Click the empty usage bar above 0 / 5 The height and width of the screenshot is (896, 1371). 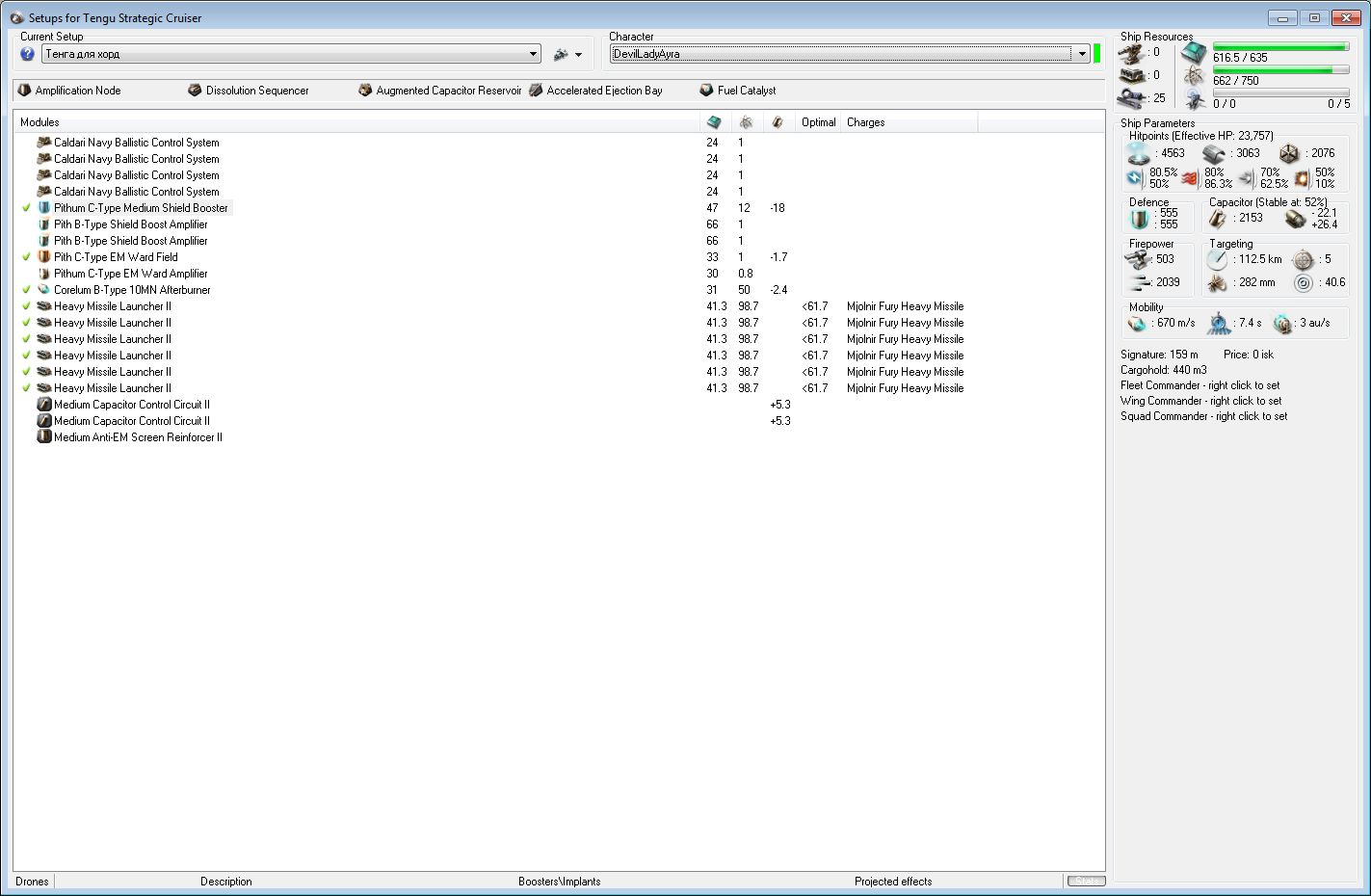tap(1281, 93)
